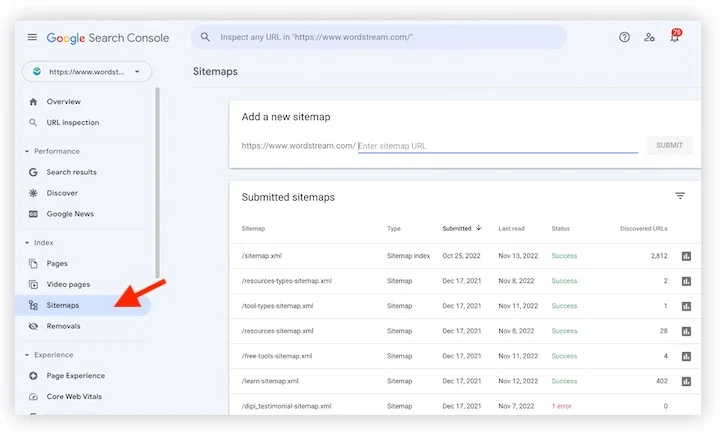Click the '1 error' status text
Image resolution: width=720 pixels, height=435 pixels.
[x=562, y=407]
